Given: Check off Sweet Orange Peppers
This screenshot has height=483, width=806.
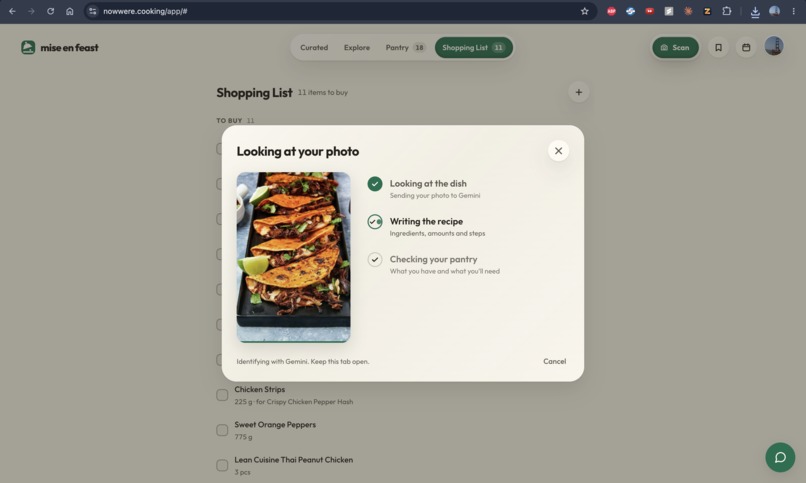Looking at the screenshot, I should [x=222, y=430].
